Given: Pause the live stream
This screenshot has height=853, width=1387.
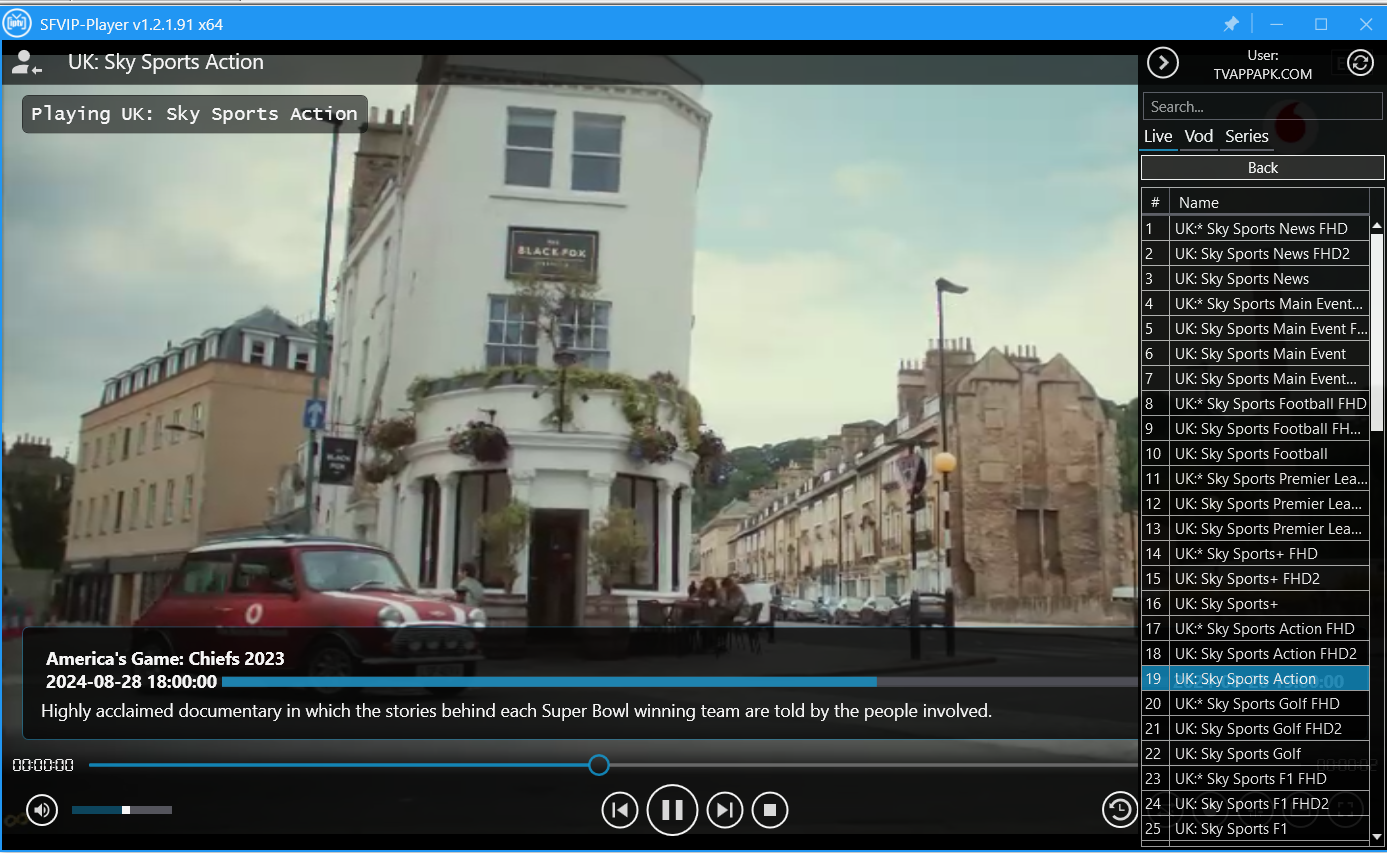Looking at the screenshot, I should (672, 810).
